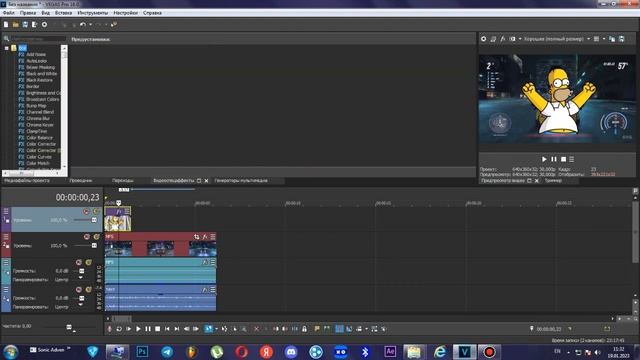Open preview quality dropdown
The image size is (640, 360).
(x=589, y=39)
